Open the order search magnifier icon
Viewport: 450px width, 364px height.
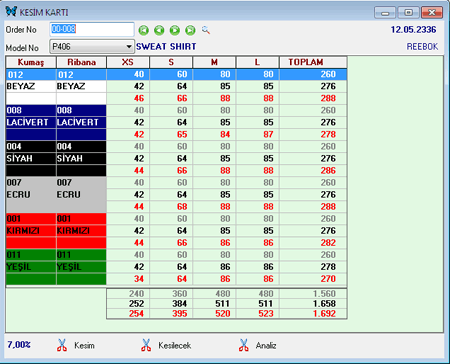(206, 30)
